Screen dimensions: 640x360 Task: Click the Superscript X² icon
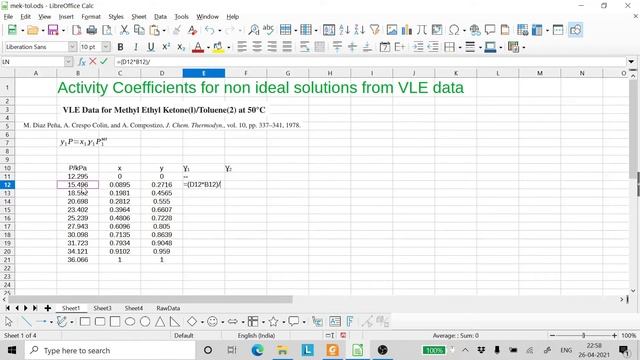[x=166, y=47]
